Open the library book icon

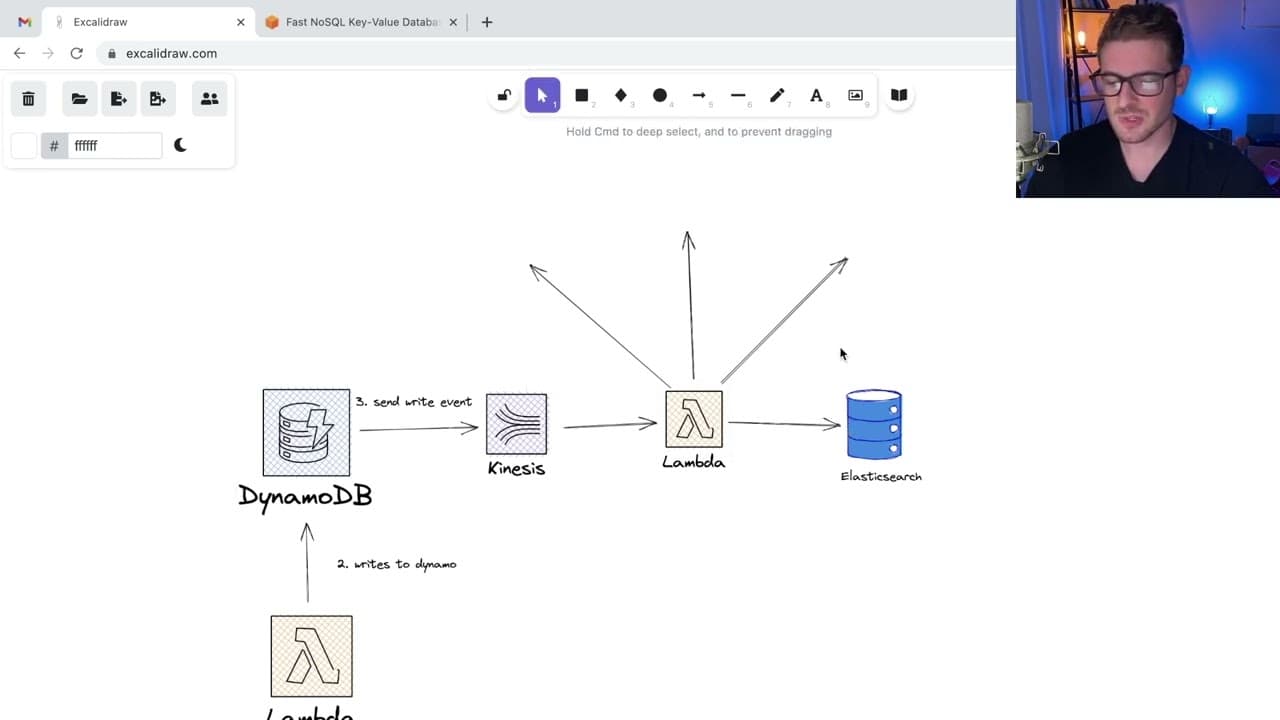(899, 95)
